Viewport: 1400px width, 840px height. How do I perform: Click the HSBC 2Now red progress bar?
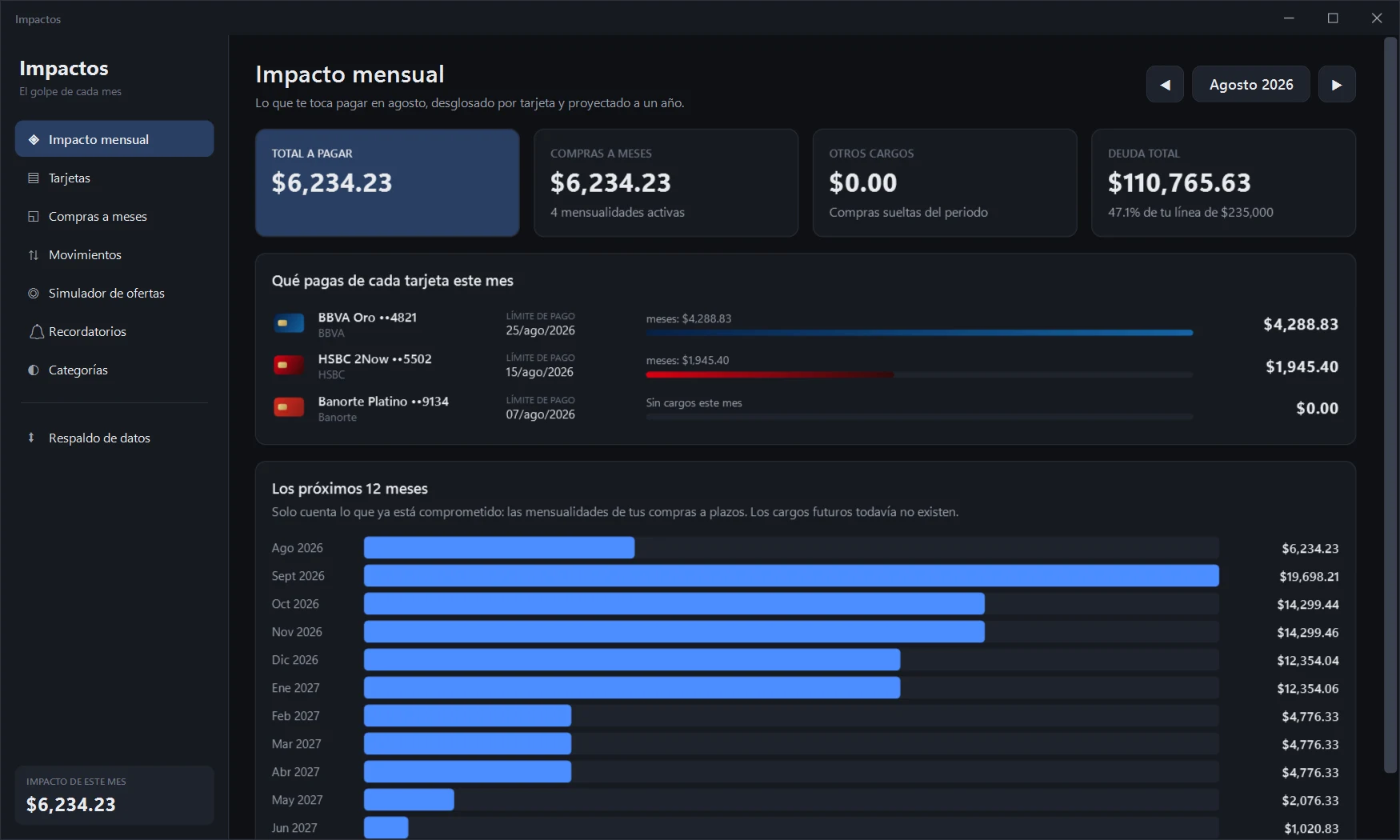click(770, 374)
